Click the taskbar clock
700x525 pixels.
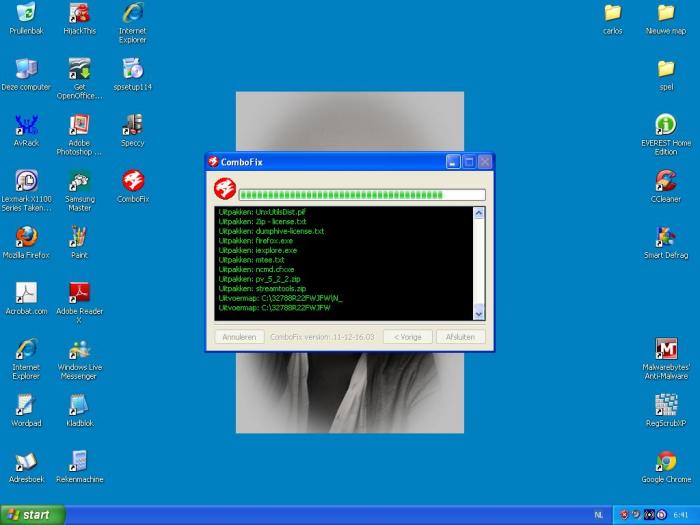(x=681, y=515)
